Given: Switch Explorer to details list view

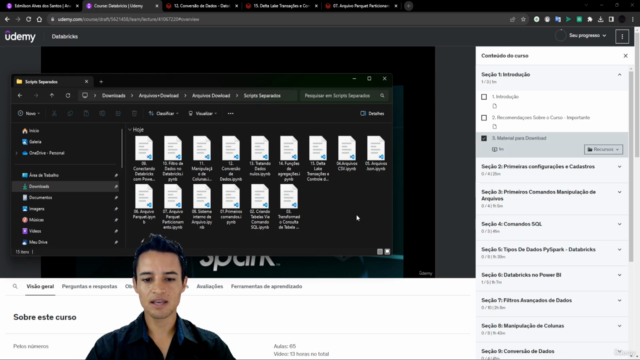Looking at the screenshot, I should pyautogui.click(x=380, y=252).
